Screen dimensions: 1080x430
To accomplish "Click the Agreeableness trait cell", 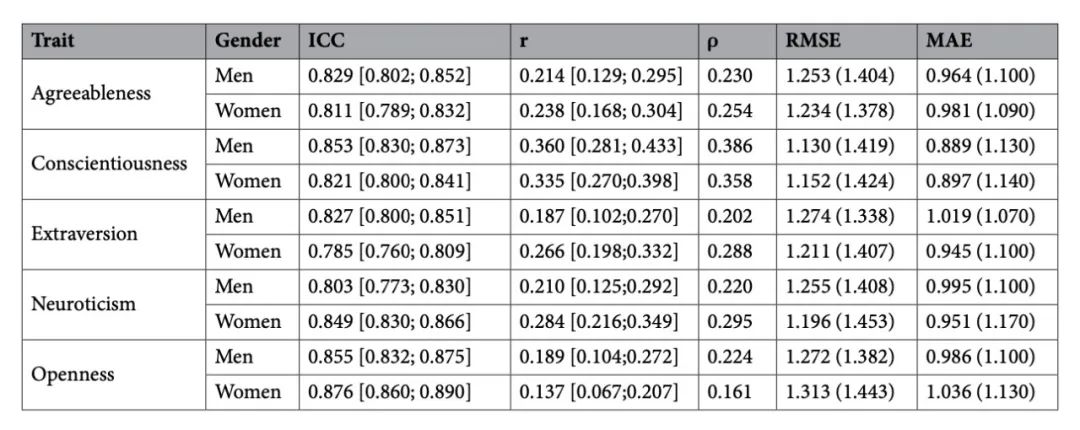I will [x=114, y=94].
